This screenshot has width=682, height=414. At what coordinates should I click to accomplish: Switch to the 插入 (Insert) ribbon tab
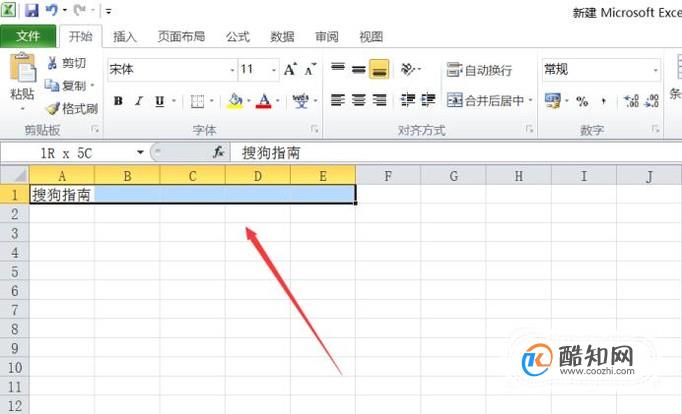[125, 37]
